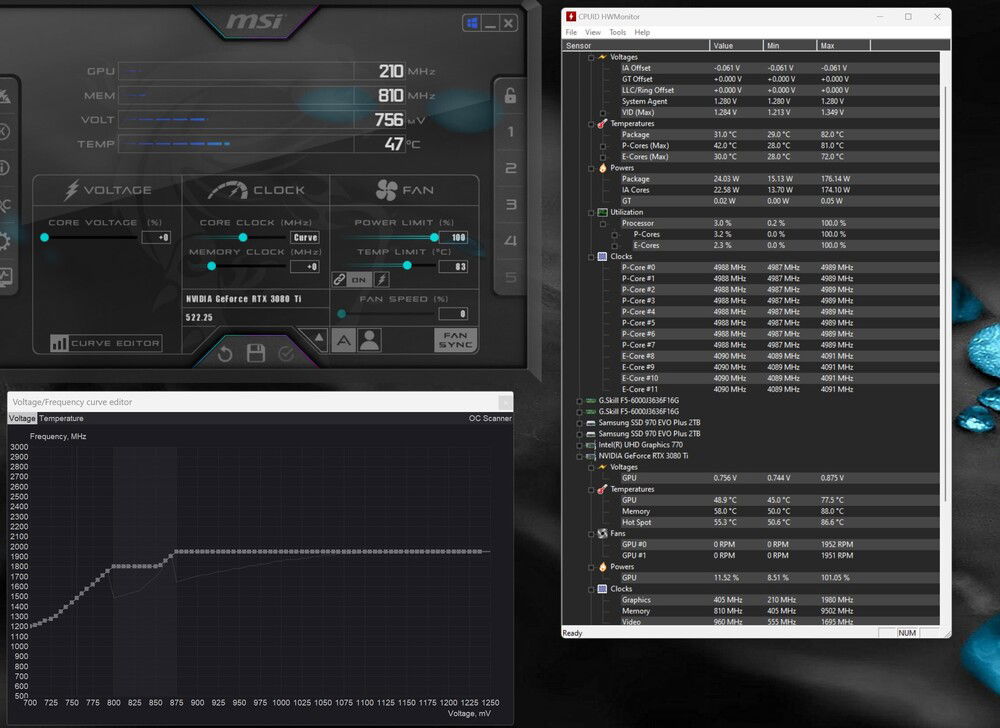Click the Core Clock Curve value field

305,237
